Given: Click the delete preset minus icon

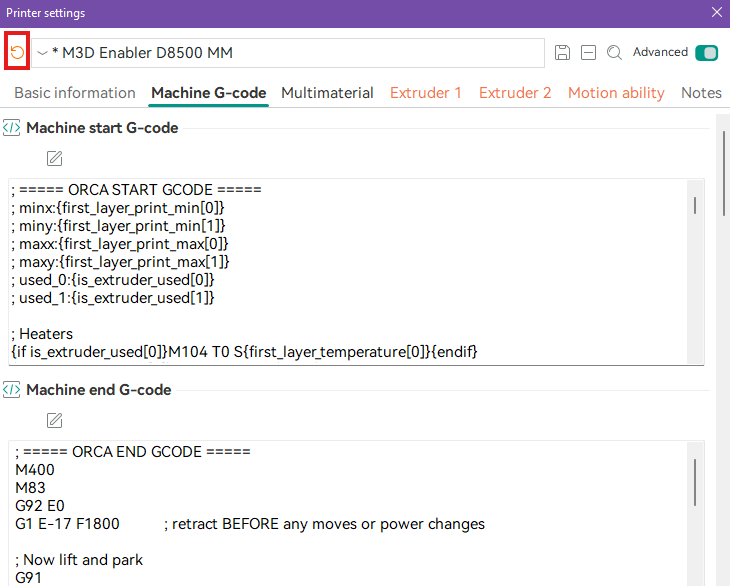Looking at the screenshot, I should (589, 53).
